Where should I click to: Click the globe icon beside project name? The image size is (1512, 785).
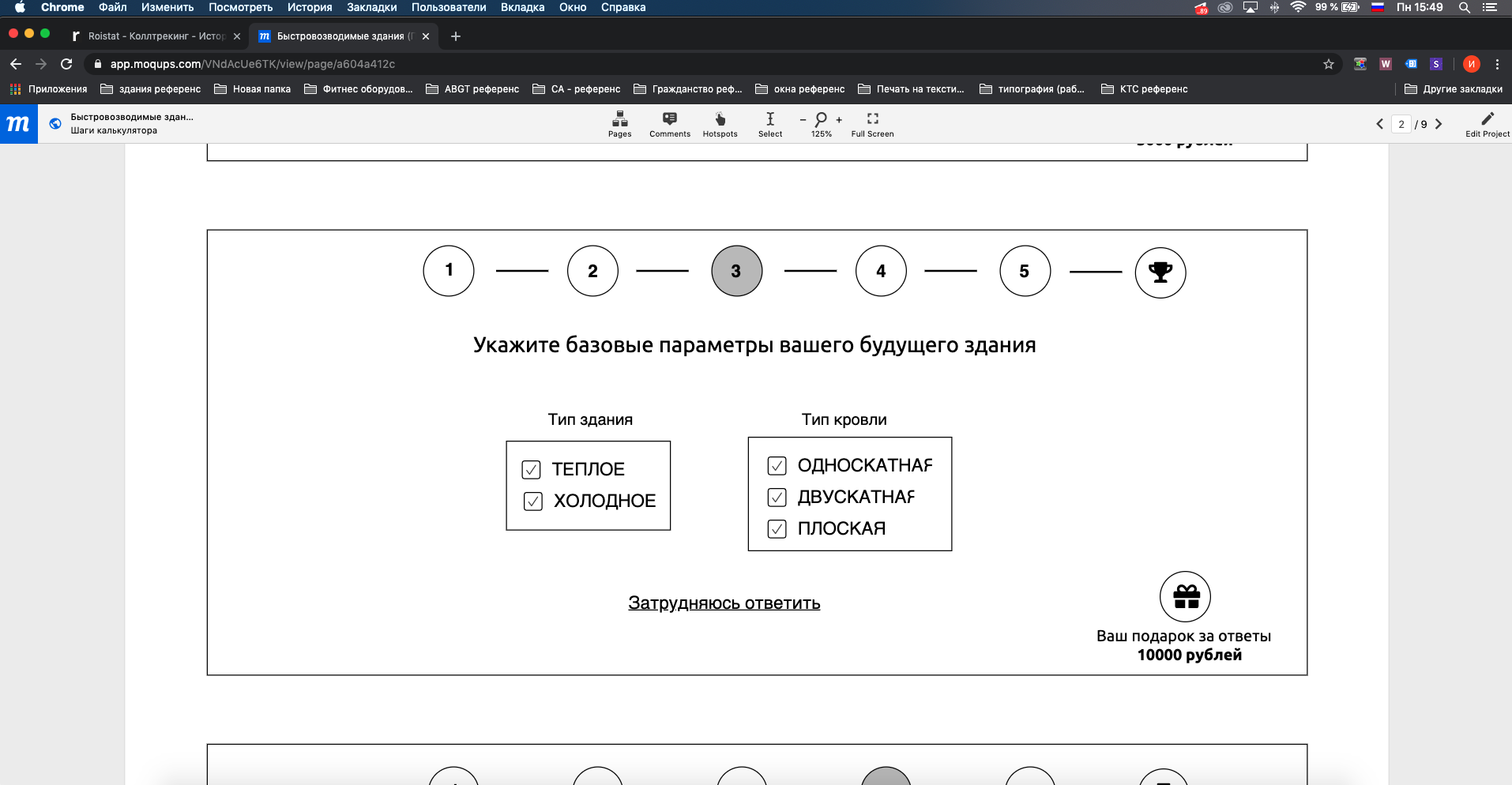(x=55, y=123)
